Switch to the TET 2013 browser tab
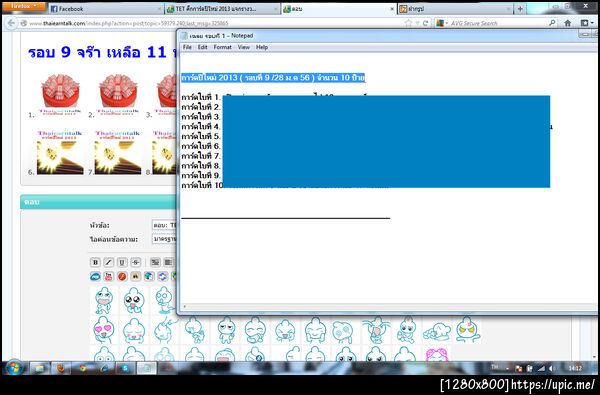600x395 pixels. [x=222, y=9]
